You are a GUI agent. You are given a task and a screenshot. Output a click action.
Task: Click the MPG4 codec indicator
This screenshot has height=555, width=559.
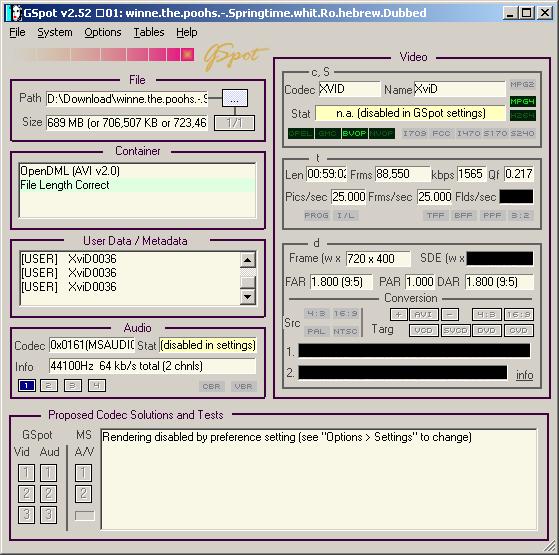point(522,102)
